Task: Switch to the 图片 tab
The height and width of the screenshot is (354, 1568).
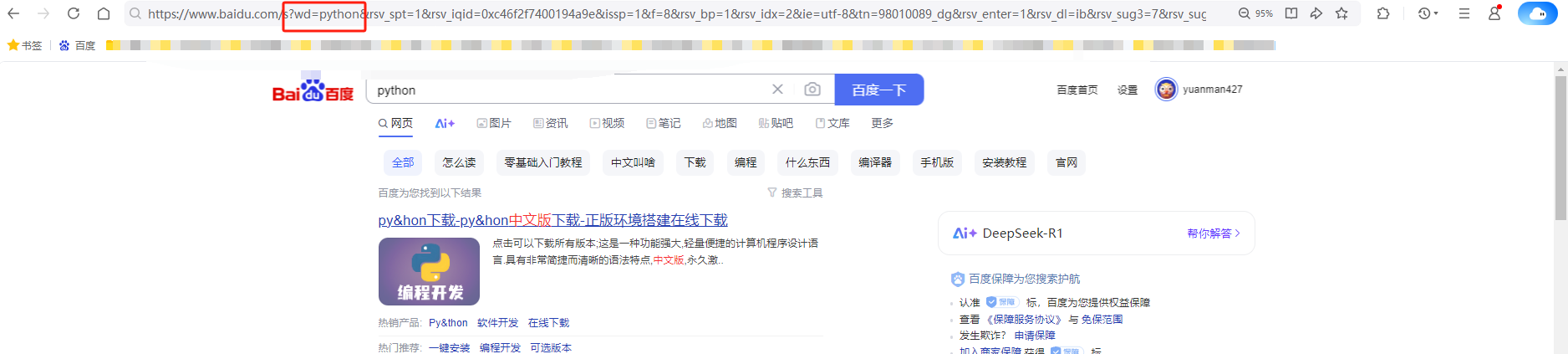Action: click(x=494, y=123)
